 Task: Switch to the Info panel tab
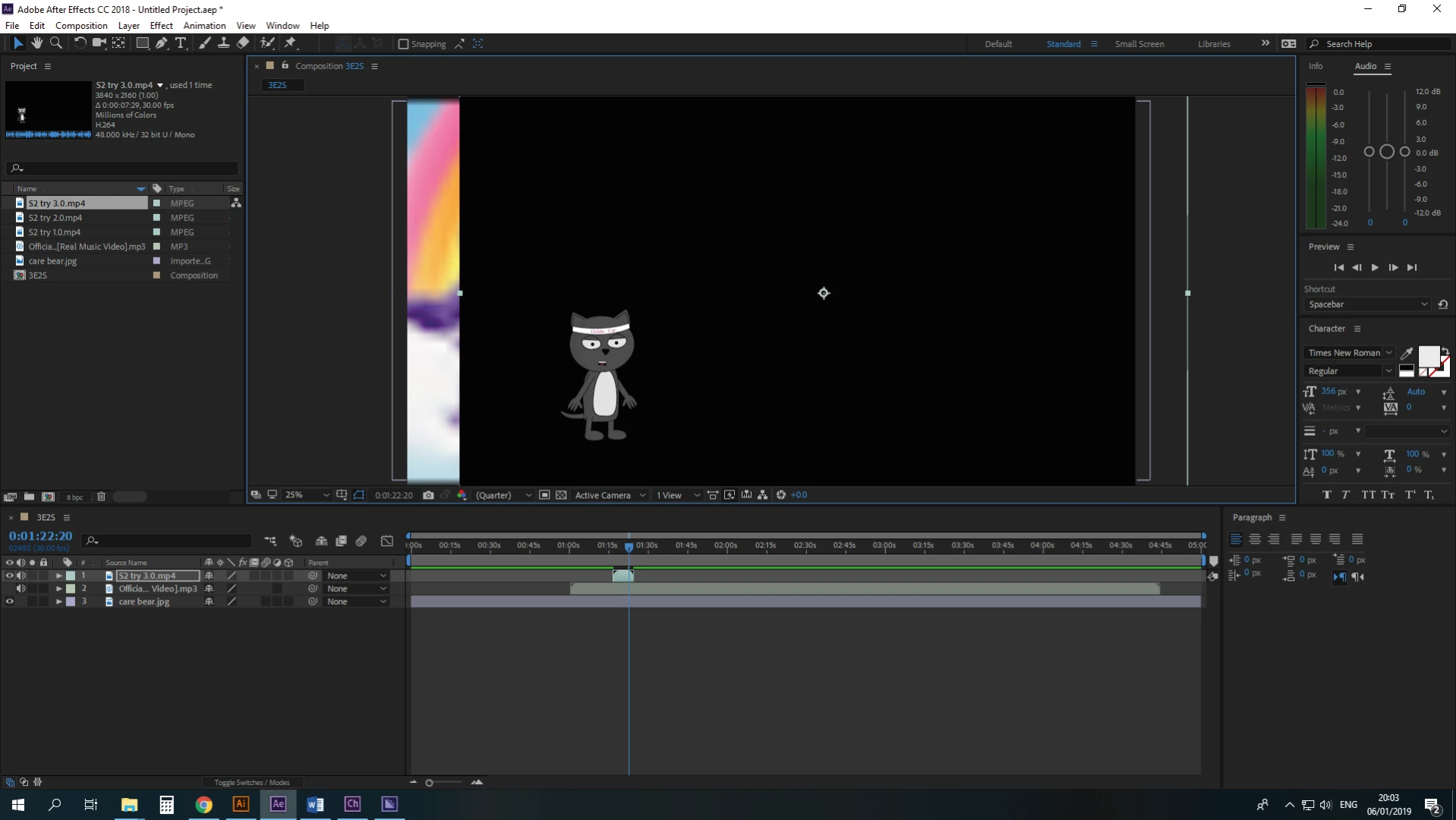point(1316,66)
